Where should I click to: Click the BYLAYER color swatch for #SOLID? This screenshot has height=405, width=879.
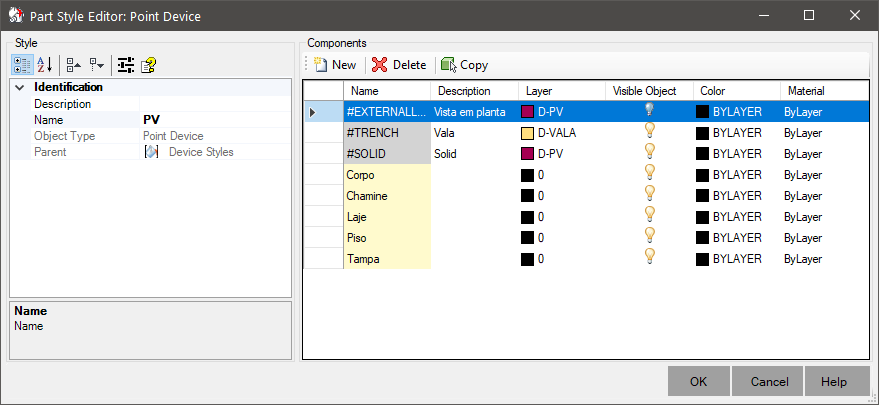coord(702,154)
